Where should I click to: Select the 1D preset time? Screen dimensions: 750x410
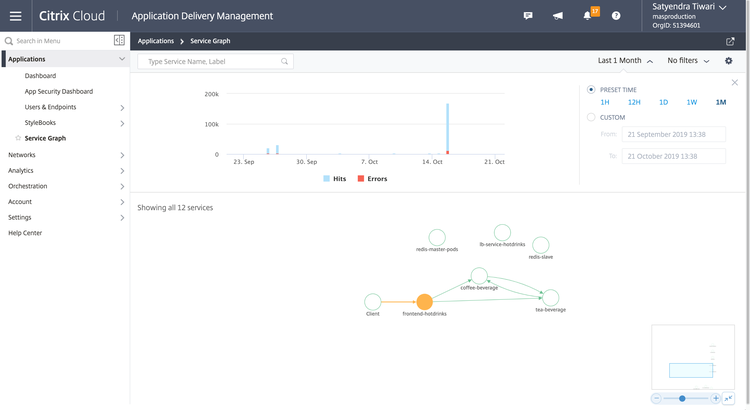663,102
